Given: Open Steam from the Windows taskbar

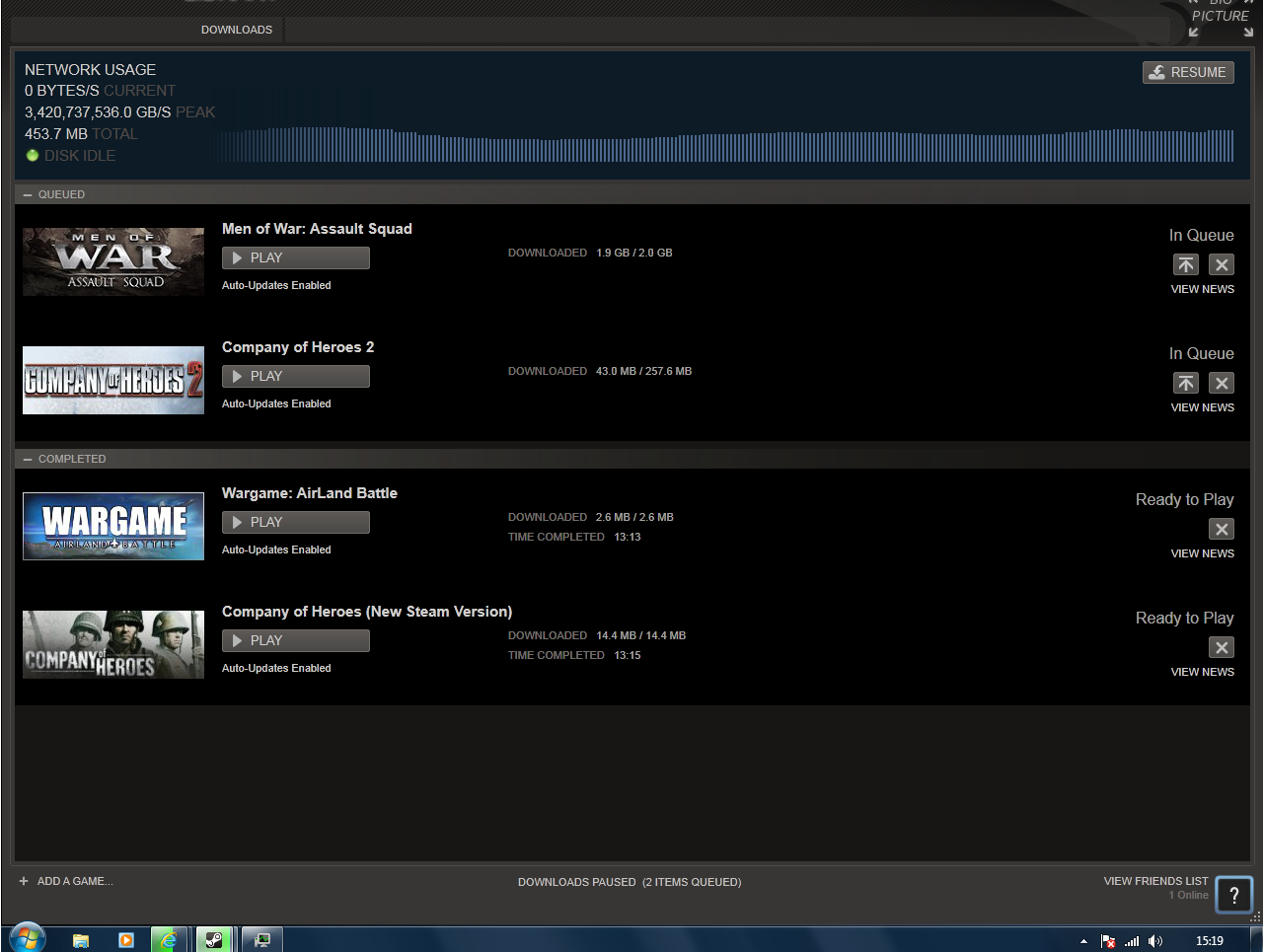Looking at the screenshot, I should coord(214,939).
